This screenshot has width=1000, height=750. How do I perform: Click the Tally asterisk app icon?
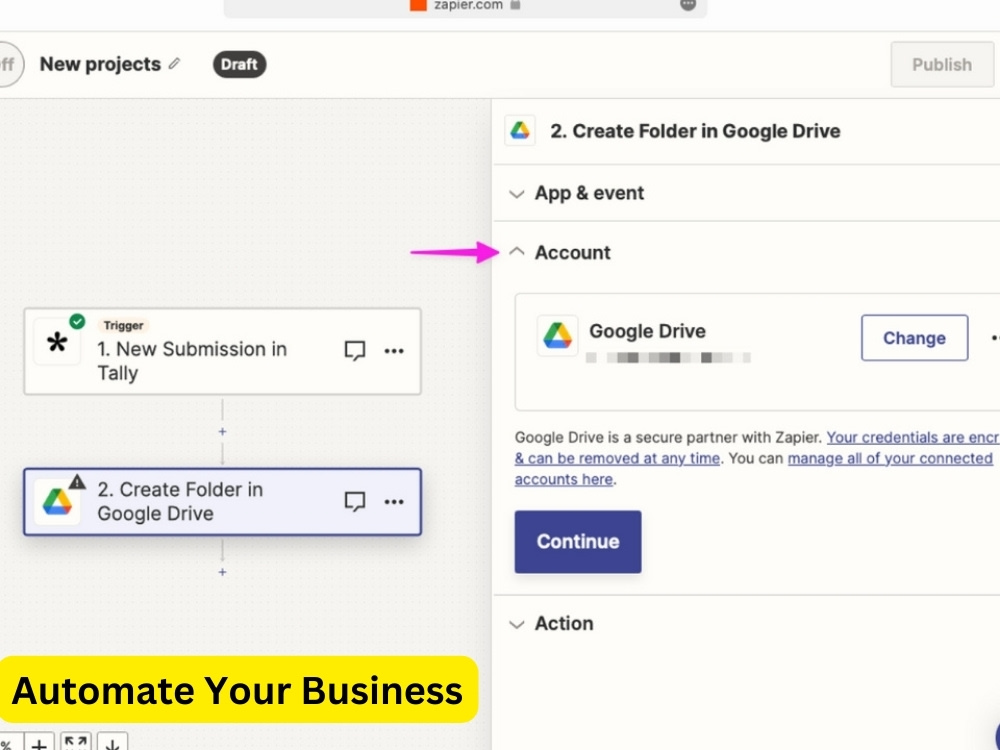point(57,343)
